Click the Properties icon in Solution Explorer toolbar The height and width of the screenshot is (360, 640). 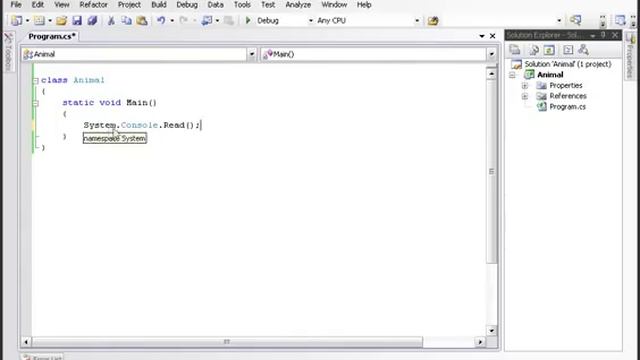click(515, 50)
